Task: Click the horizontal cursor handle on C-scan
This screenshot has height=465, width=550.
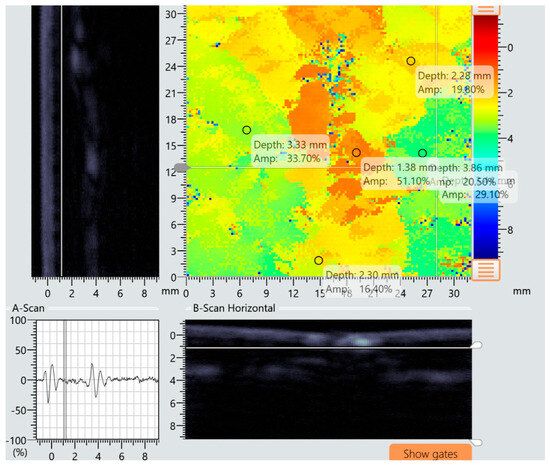Action: [181, 168]
